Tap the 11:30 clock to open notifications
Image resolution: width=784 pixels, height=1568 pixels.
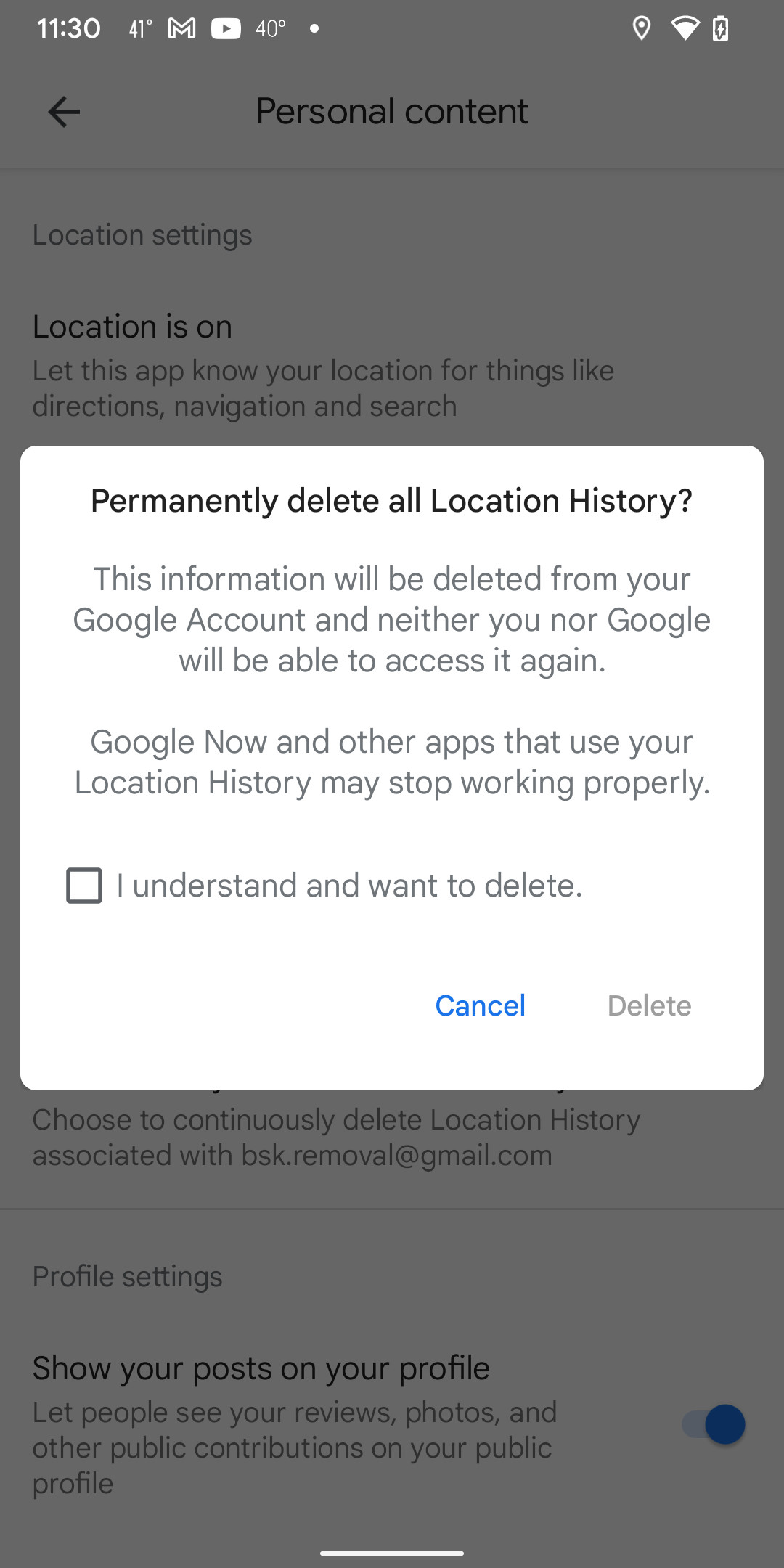68,28
